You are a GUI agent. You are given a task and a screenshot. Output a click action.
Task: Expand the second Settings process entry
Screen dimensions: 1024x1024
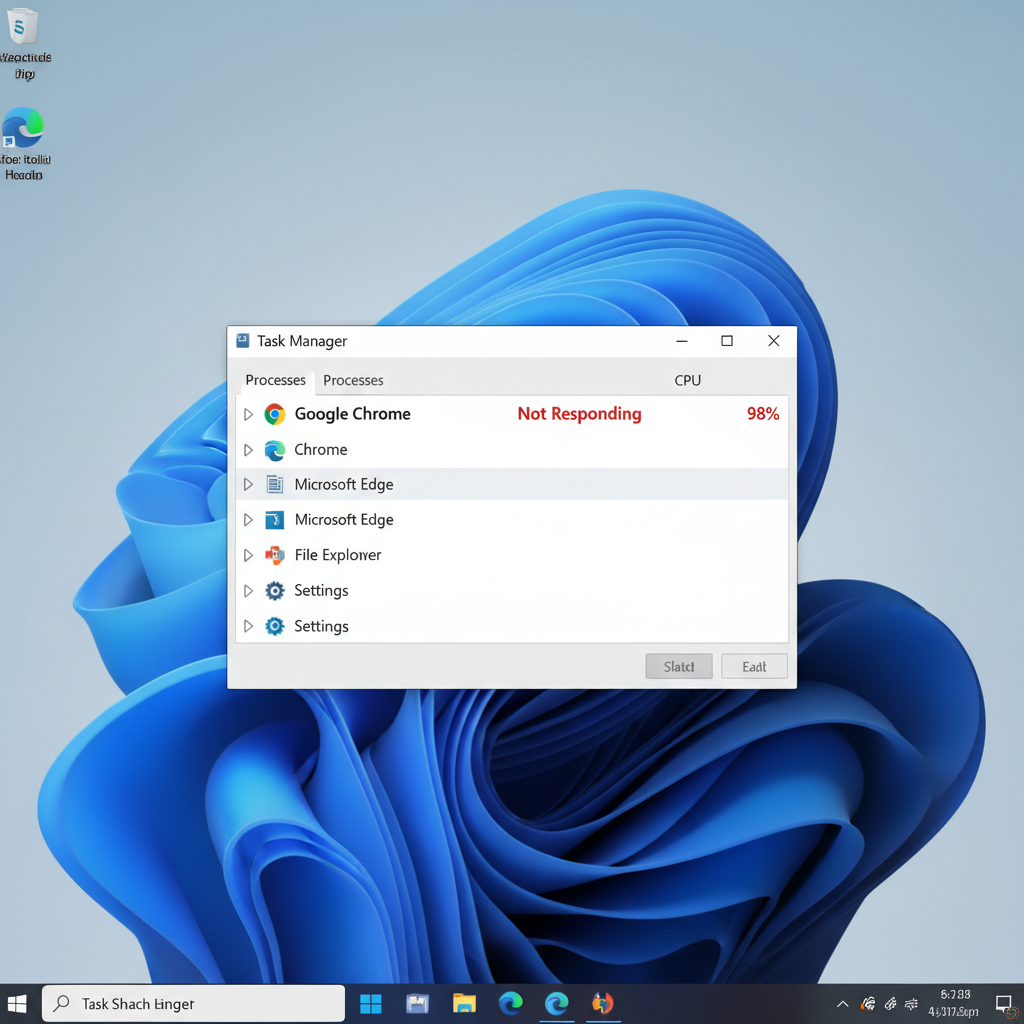247,626
